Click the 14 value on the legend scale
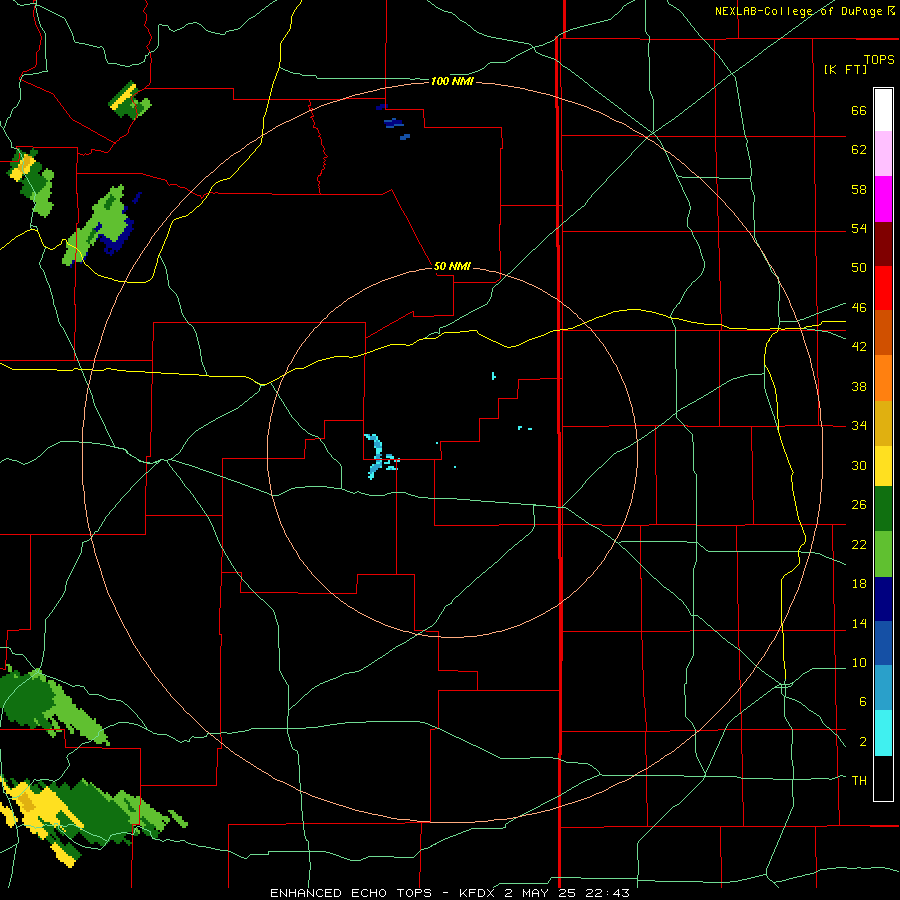900x900 pixels. (x=859, y=623)
